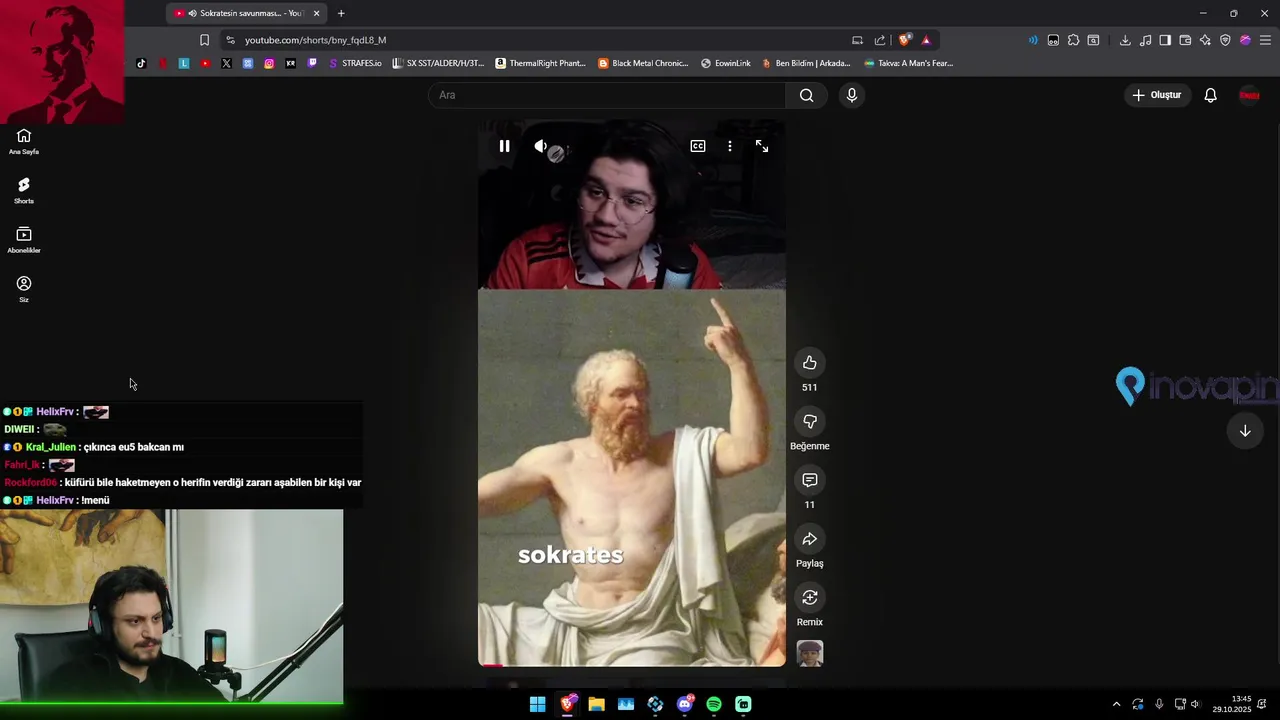Open Brave Wallet icon
The width and height of the screenshot is (1280, 720).
click(1185, 40)
